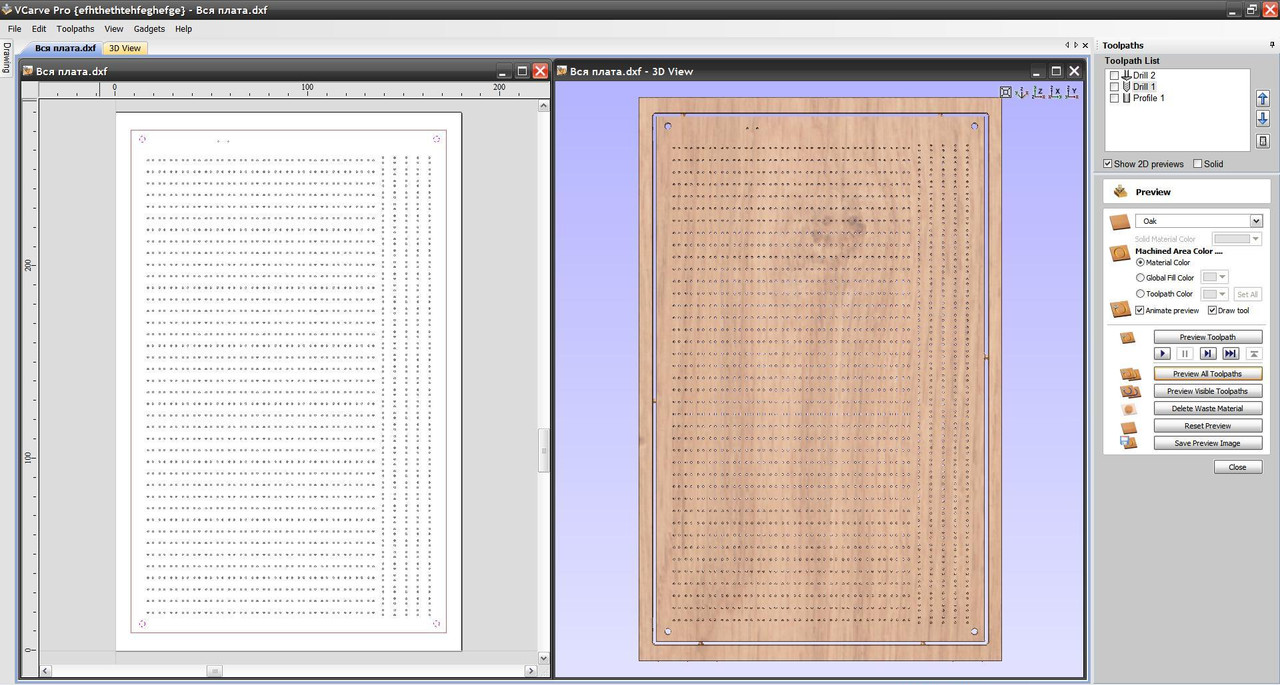Select the isometric view icon in 3D View

click(1022, 92)
